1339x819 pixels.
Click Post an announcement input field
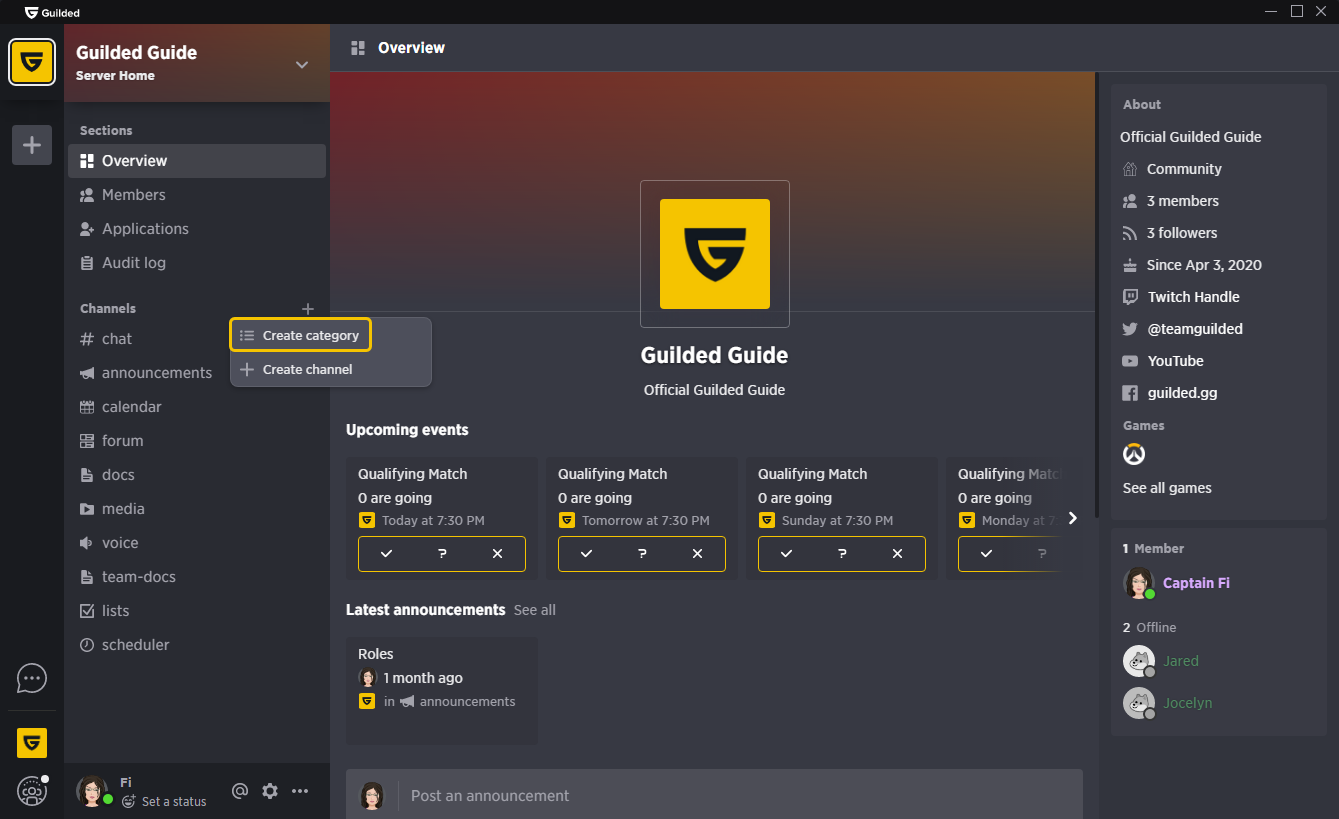740,796
